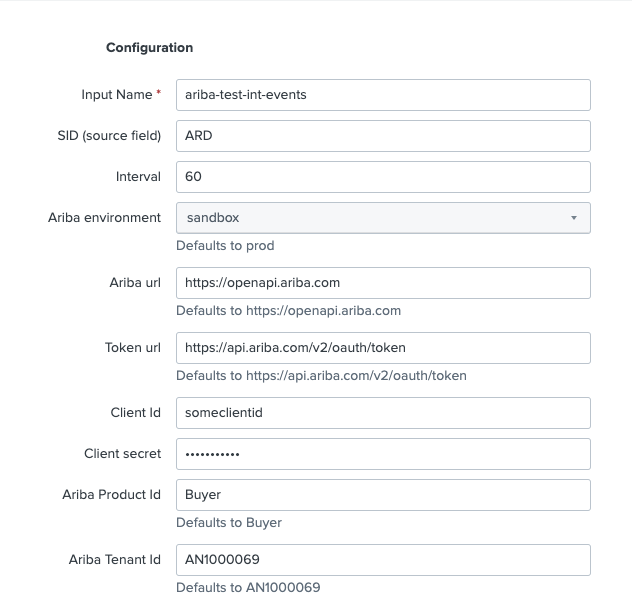Click the 'Defaults to Buyer' help text

[229, 523]
